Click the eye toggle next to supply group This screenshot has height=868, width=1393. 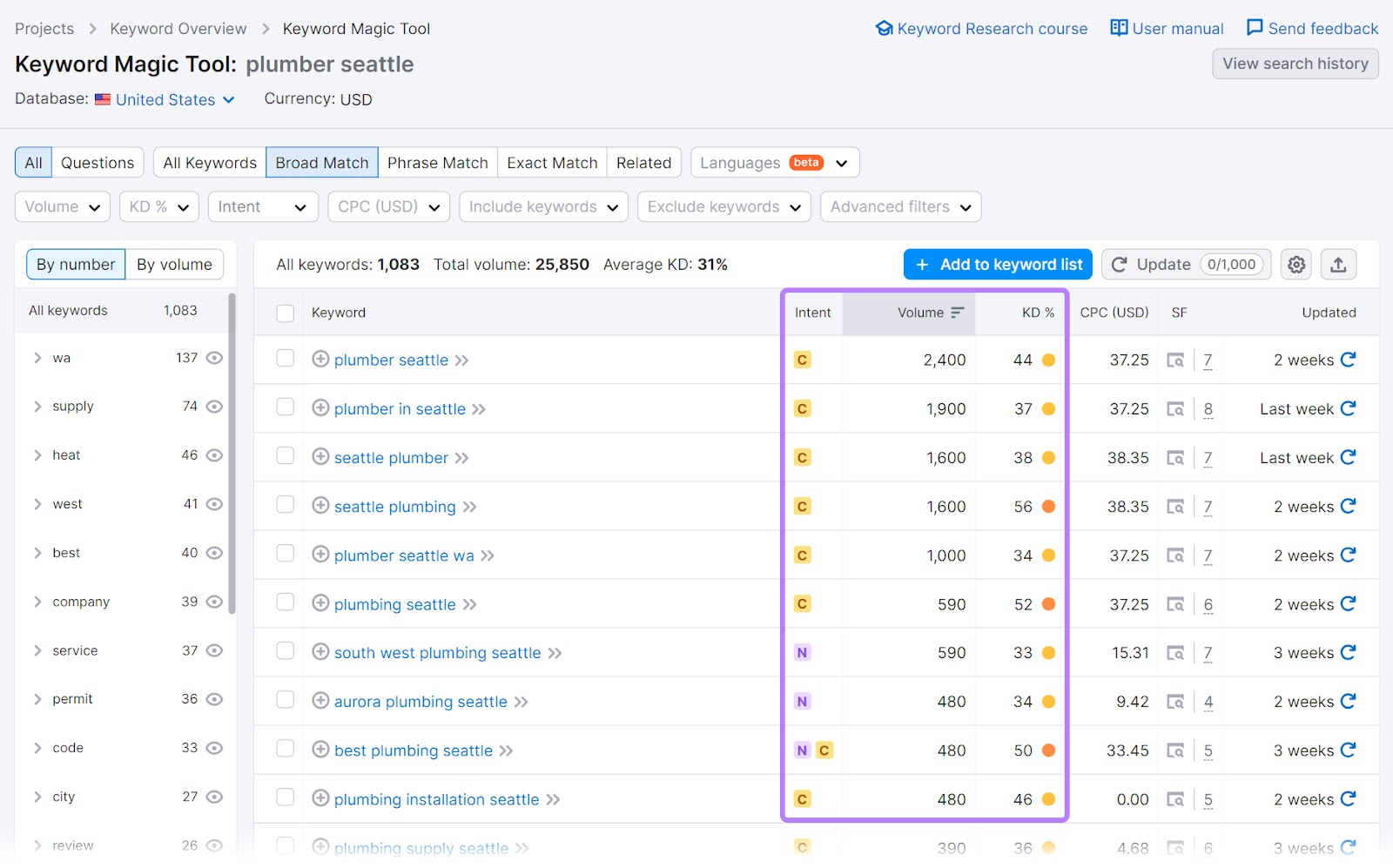(214, 406)
